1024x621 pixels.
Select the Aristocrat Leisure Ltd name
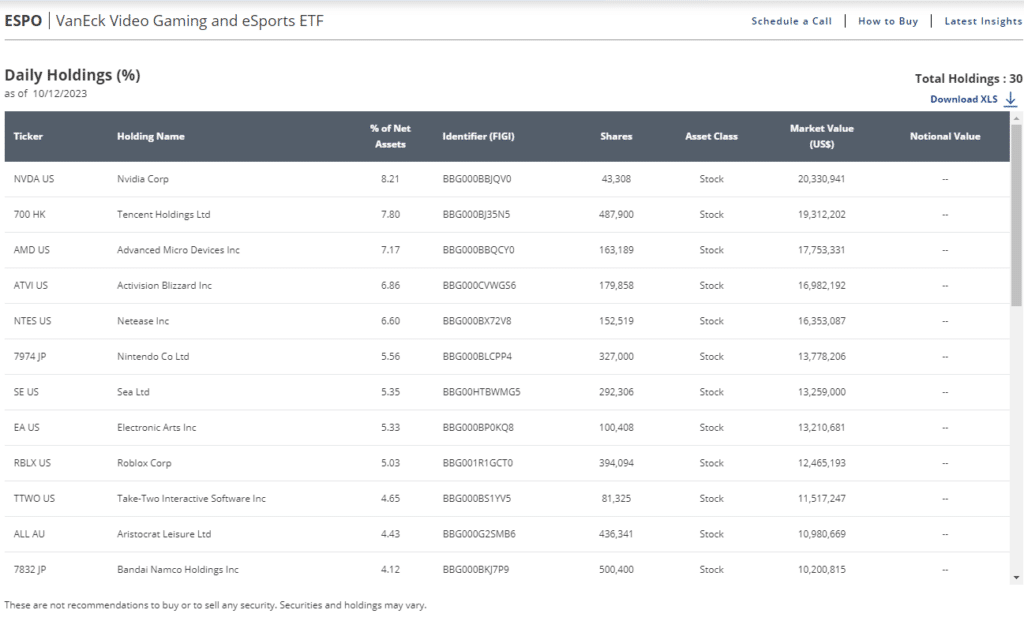164,534
